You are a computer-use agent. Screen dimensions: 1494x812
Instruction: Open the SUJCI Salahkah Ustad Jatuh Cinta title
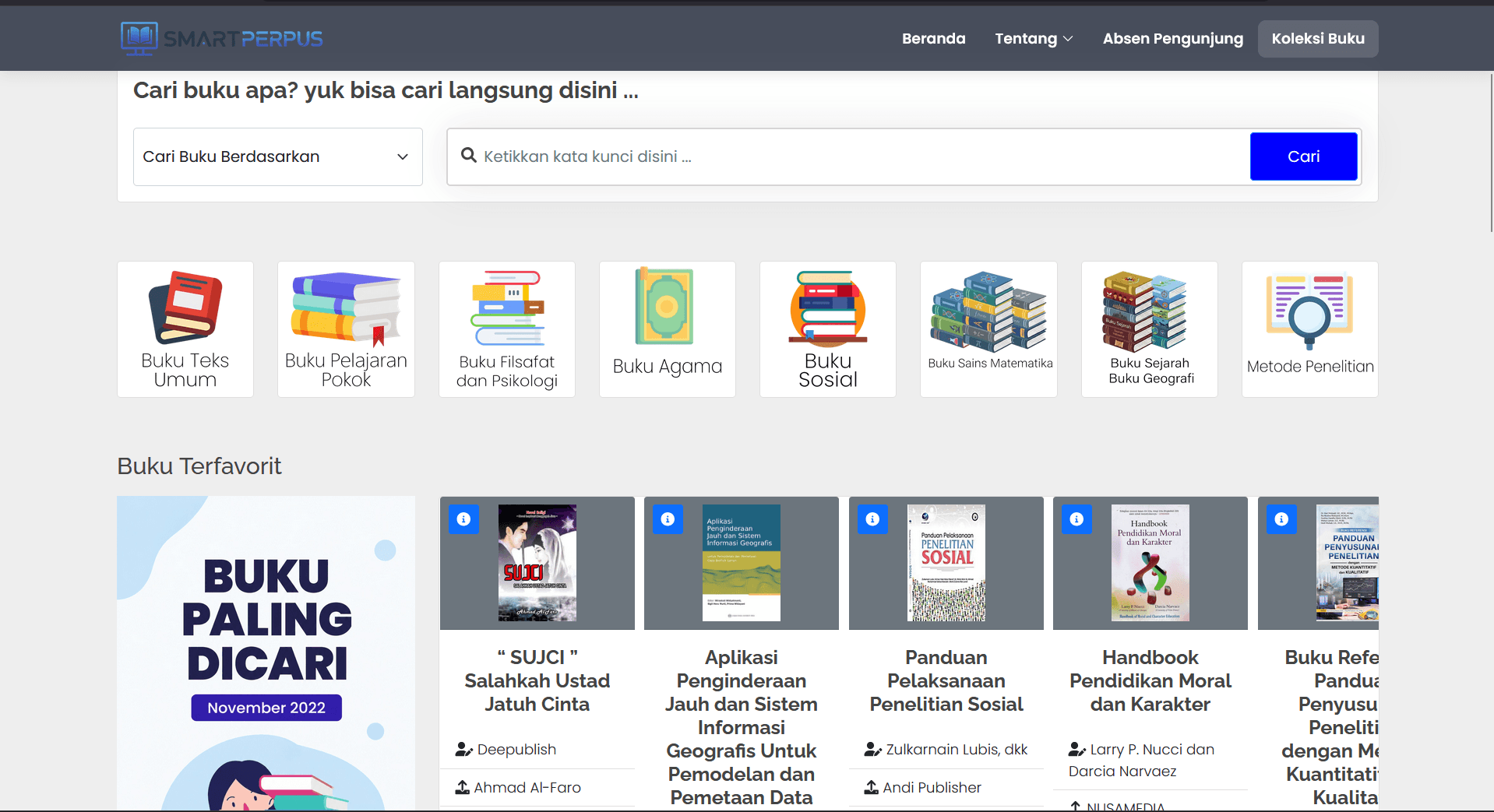tap(537, 680)
